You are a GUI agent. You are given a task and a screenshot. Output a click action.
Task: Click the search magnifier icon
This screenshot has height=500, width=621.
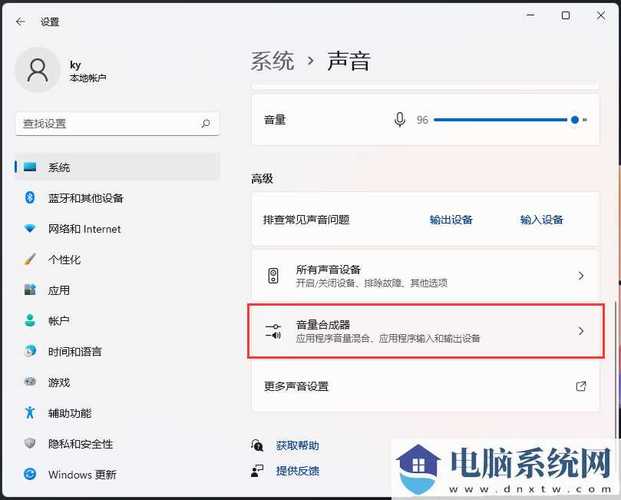pos(206,124)
